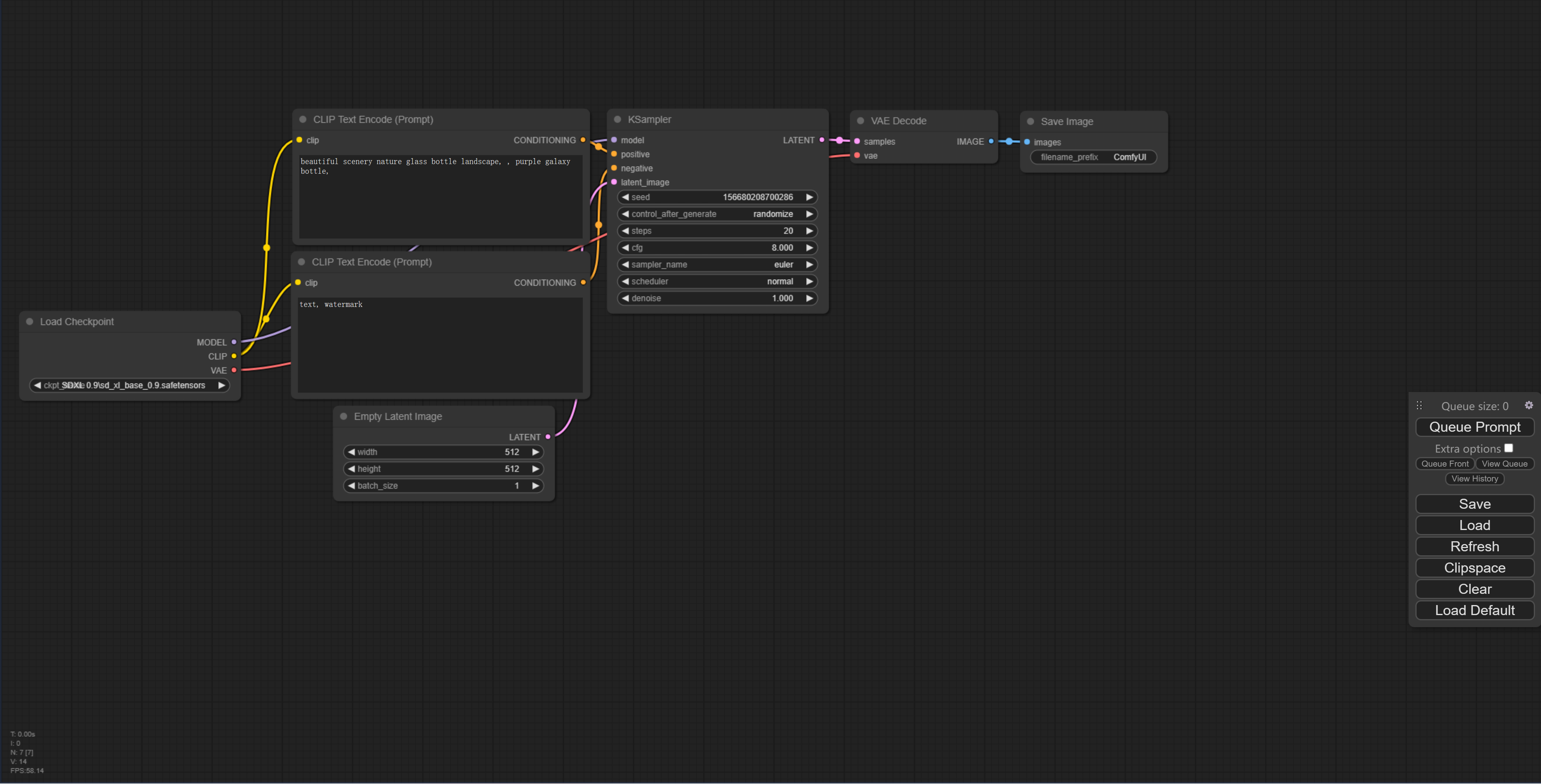Click right arrow on the seed value
Image resolution: width=1541 pixels, height=784 pixels.
click(809, 197)
